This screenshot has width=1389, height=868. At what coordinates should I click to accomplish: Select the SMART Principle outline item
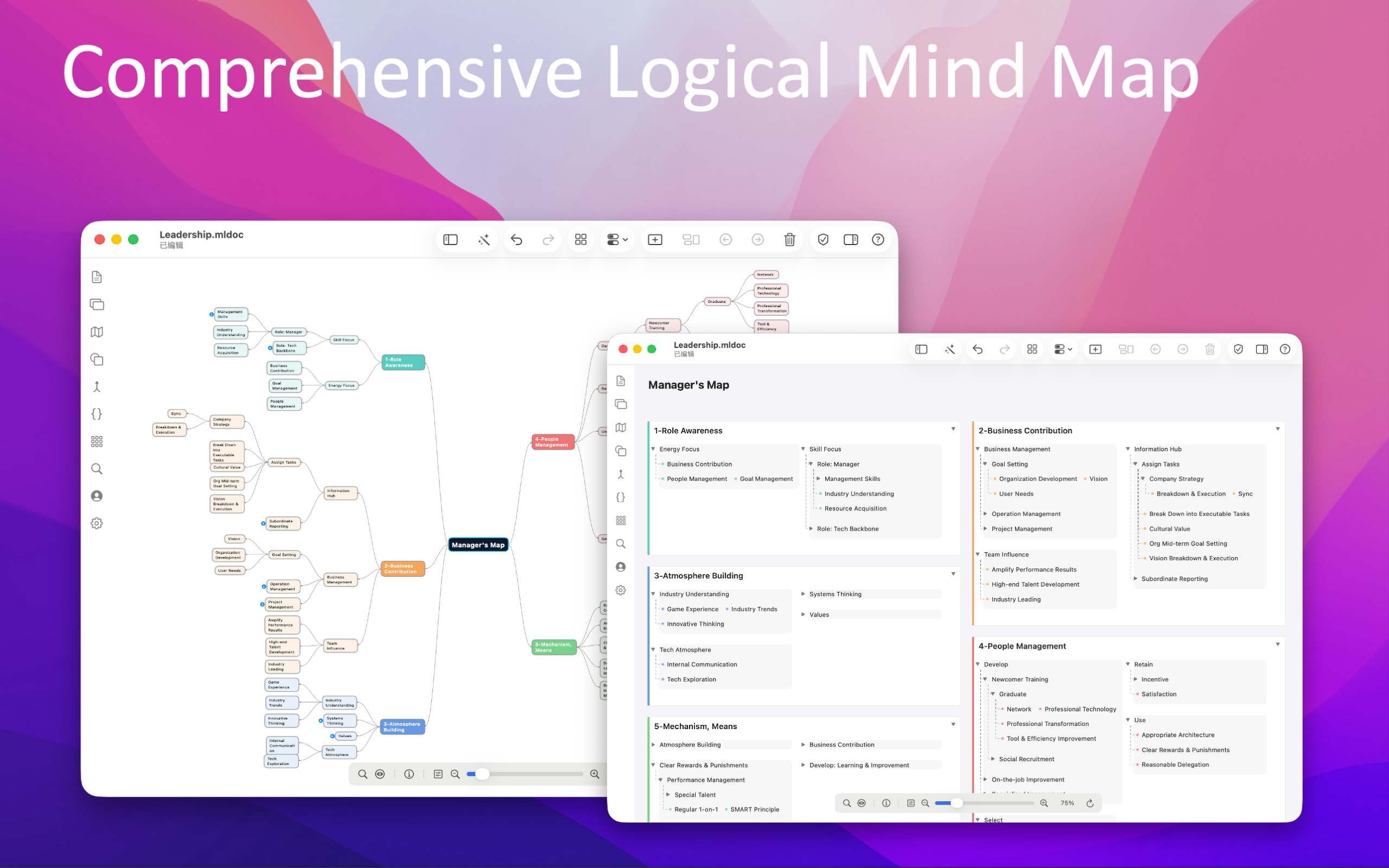(x=754, y=809)
